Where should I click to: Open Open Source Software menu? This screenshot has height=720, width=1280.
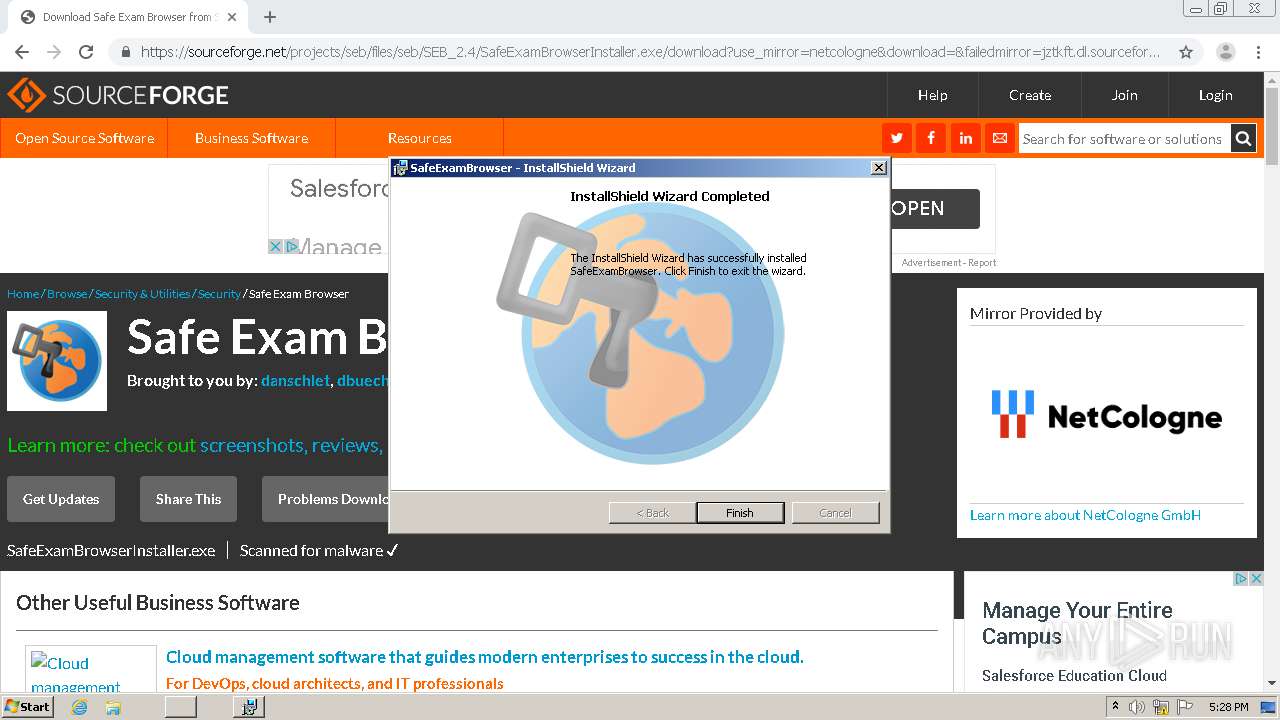tap(85, 138)
